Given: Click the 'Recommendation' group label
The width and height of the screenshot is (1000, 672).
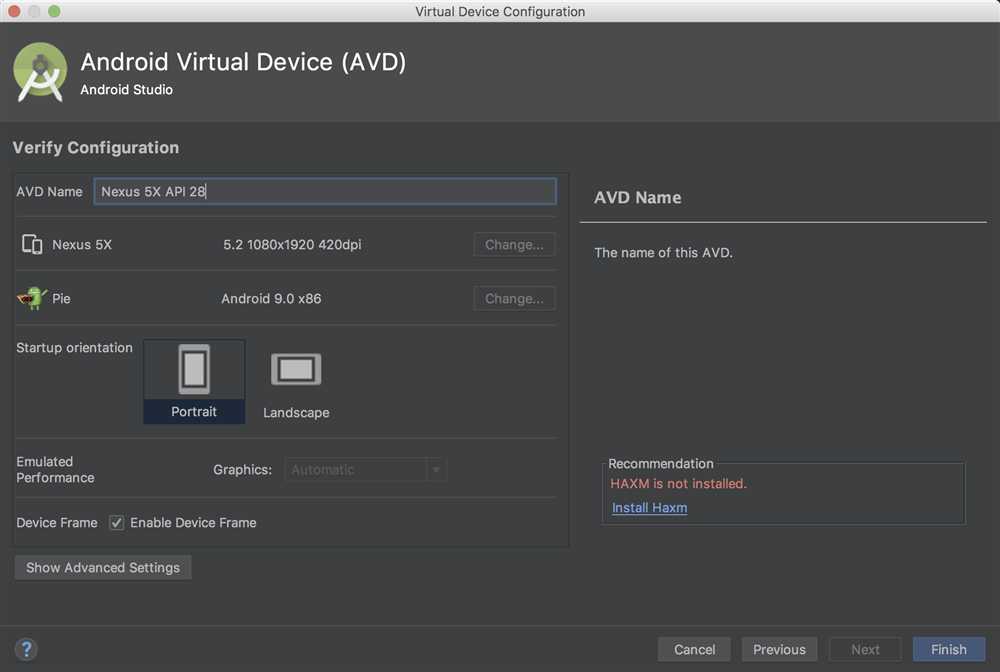Looking at the screenshot, I should click(x=661, y=464).
